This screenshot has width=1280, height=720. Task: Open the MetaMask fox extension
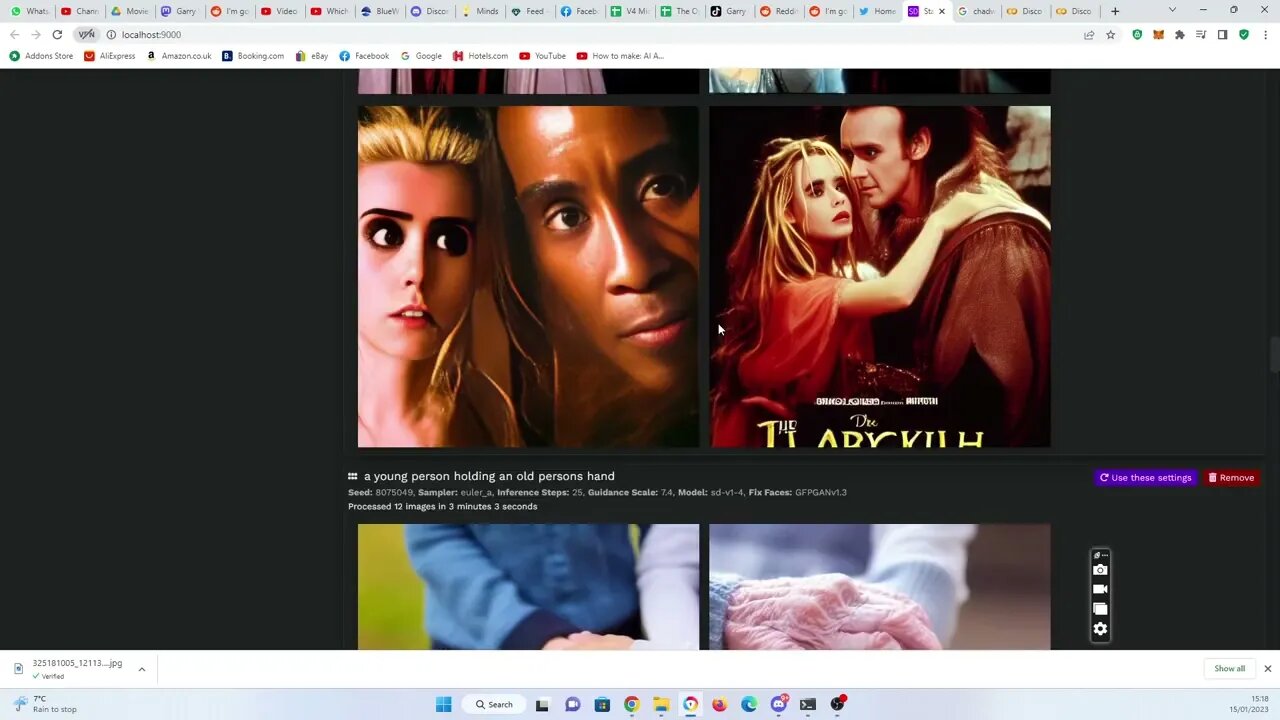click(x=1159, y=34)
